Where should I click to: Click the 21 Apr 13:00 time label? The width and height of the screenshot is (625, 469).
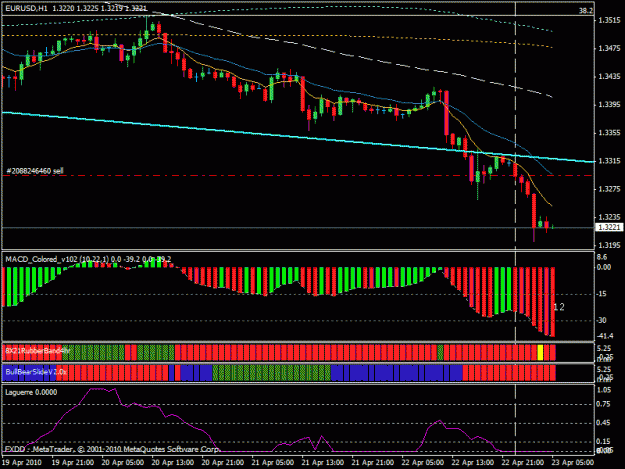click(x=323, y=463)
